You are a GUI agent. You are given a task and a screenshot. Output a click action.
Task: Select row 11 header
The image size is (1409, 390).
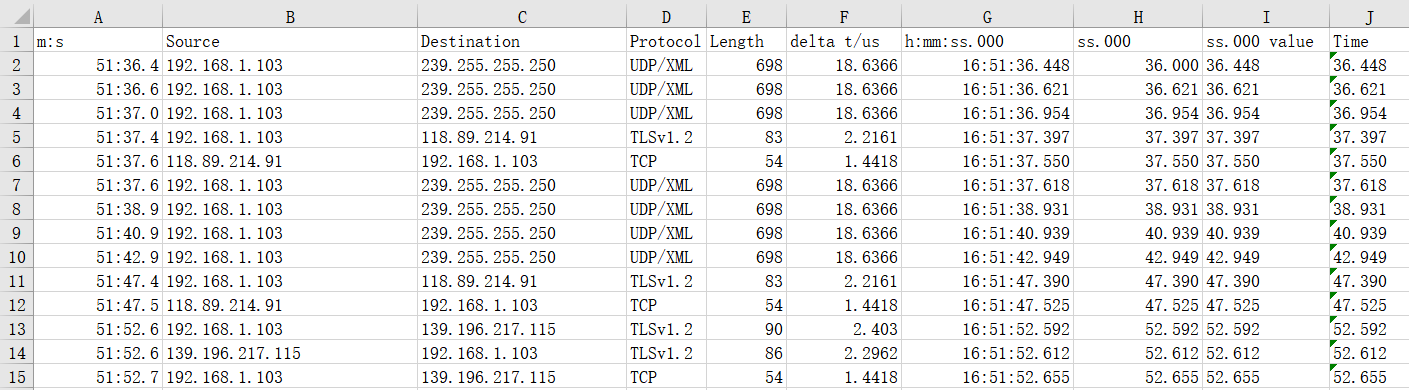click(x=17, y=281)
